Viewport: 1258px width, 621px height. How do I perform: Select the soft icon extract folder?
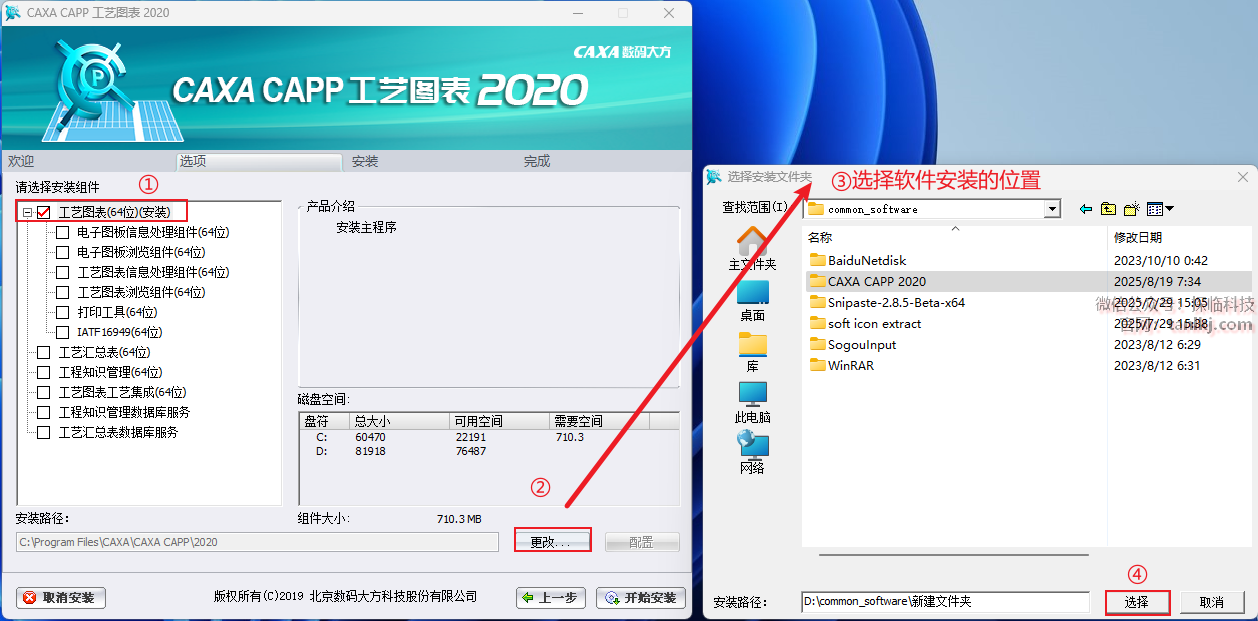click(x=865, y=323)
